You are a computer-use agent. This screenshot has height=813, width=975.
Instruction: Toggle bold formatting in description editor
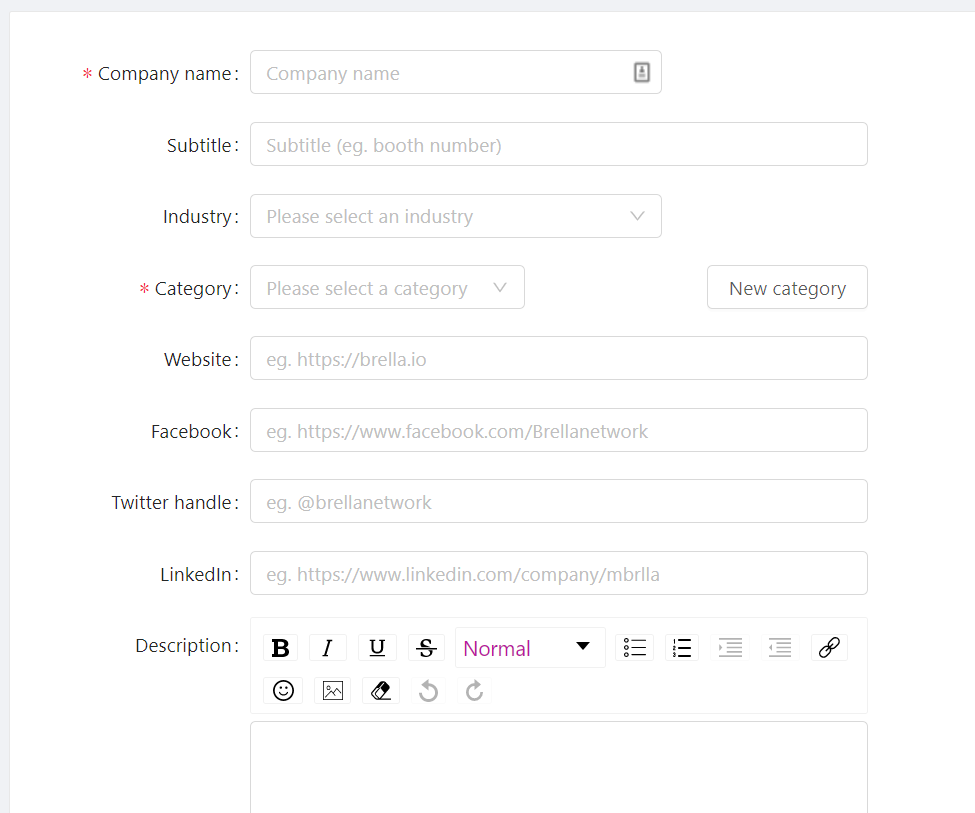280,648
